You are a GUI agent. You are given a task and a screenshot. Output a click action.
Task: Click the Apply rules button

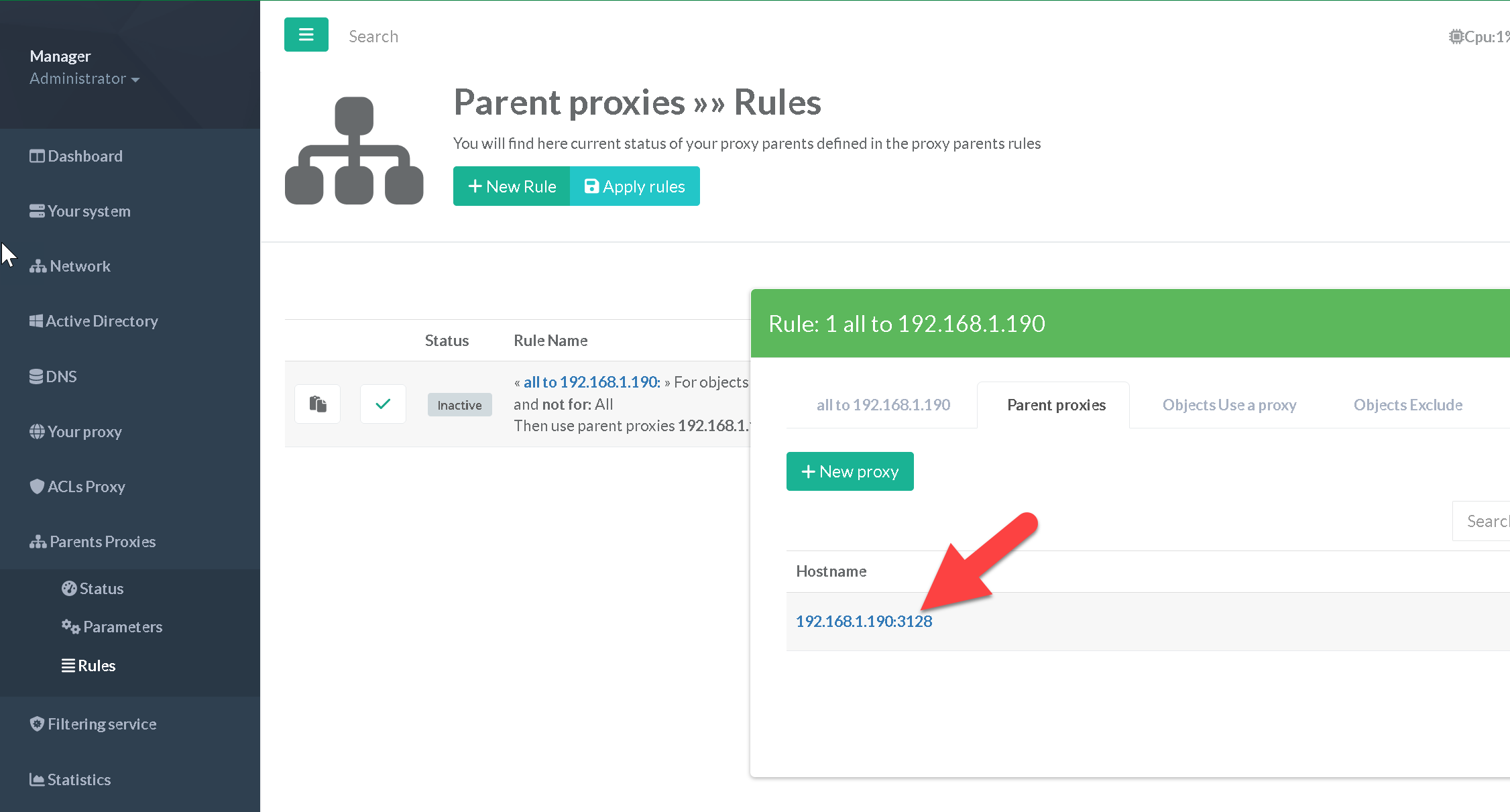click(x=634, y=186)
